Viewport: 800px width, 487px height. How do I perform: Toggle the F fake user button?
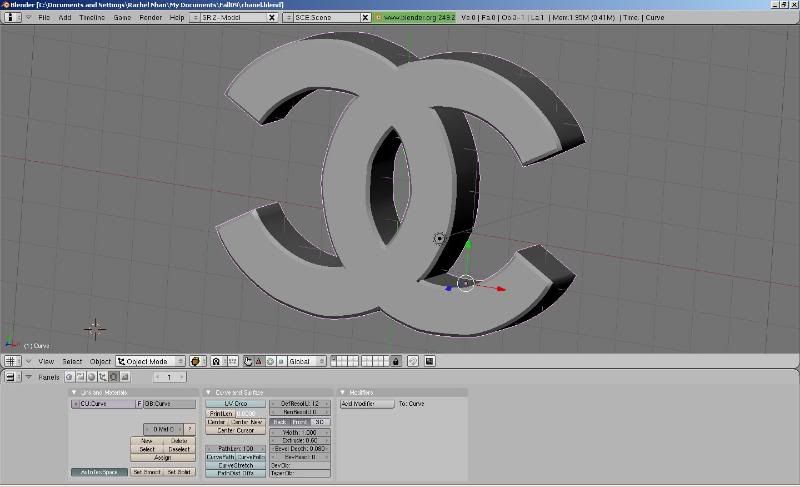pyautogui.click(x=139, y=403)
